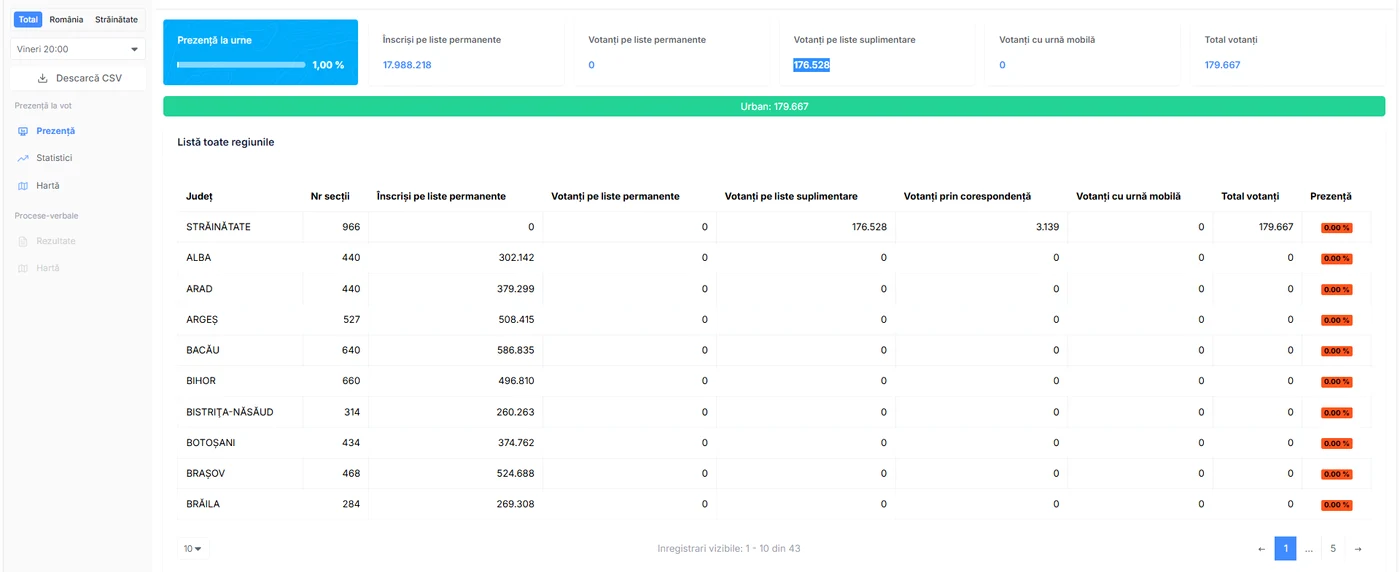Screen dimensions: 1400x572
Task: Switch to the Străinătate tab
Action: [x=116, y=20]
